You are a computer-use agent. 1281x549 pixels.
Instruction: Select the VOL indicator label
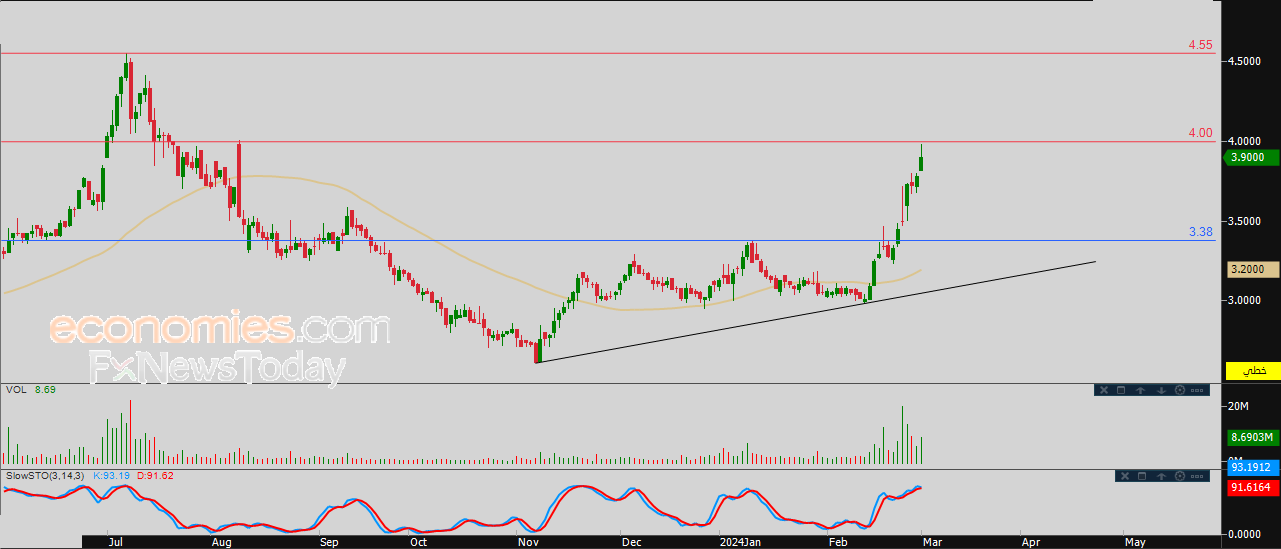(x=15, y=389)
